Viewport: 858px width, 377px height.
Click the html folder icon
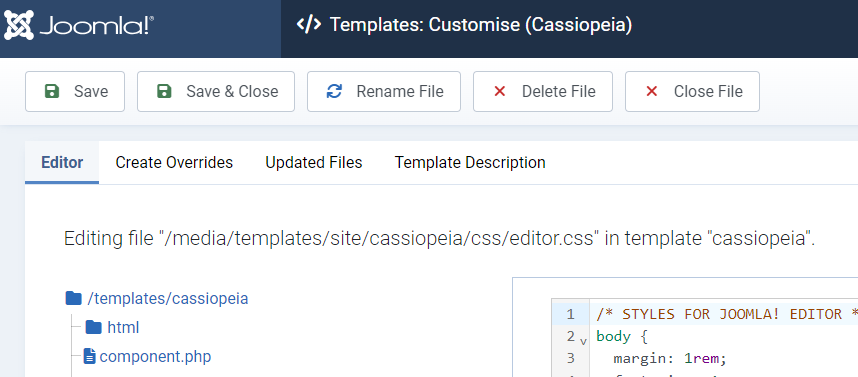(x=94, y=327)
